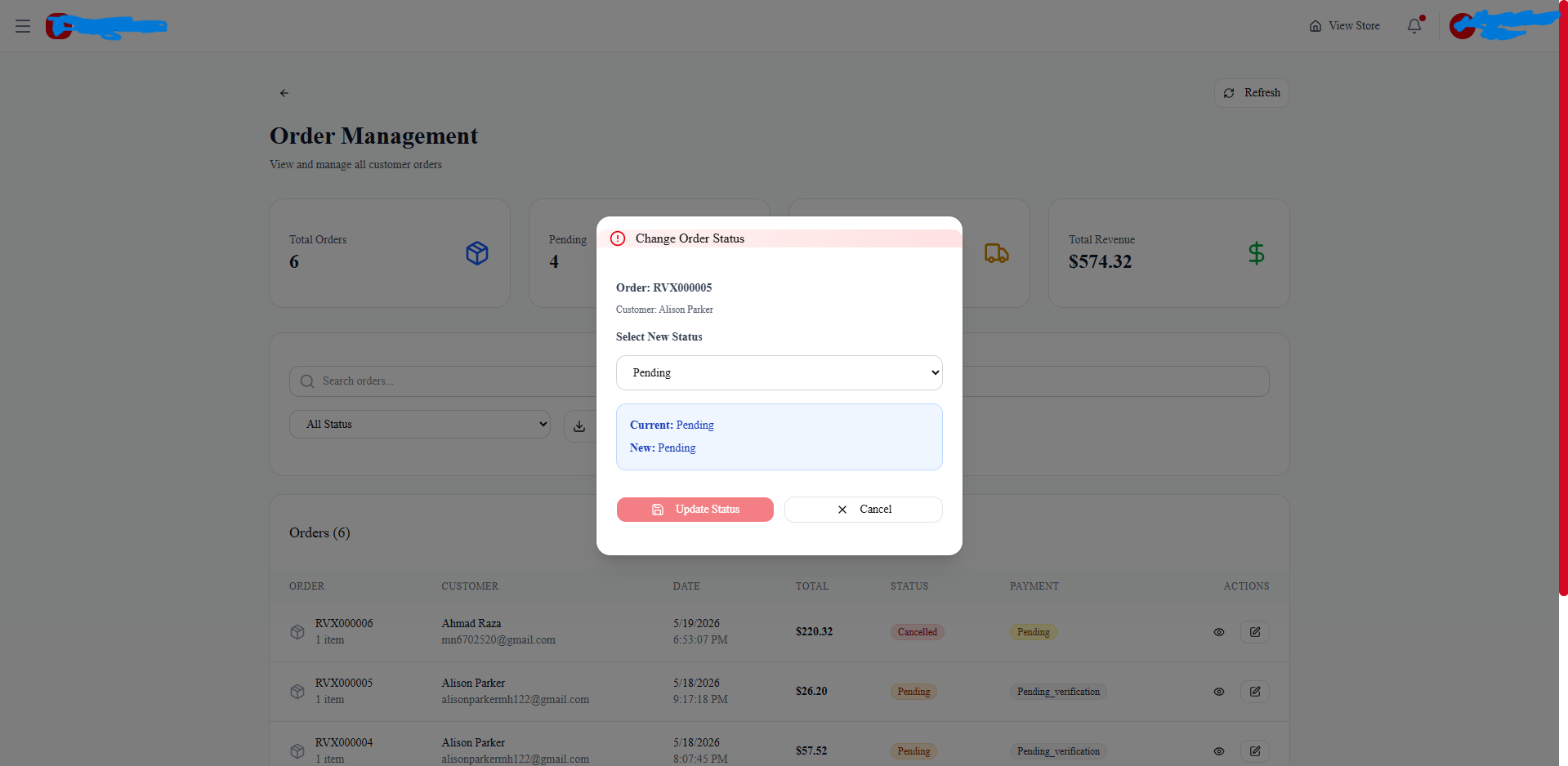Click the search magnifier icon
Image resolution: width=1568 pixels, height=766 pixels.
pos(307,381)
